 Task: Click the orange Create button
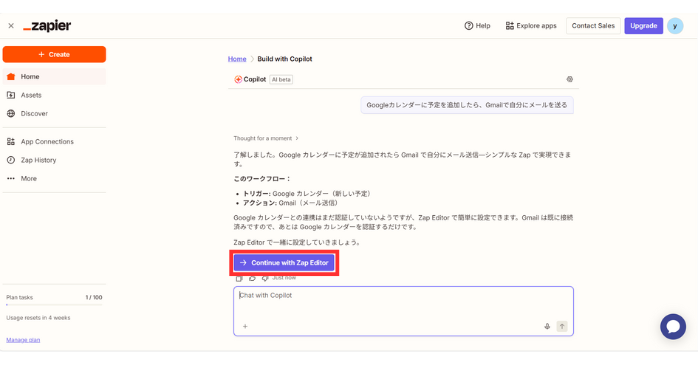pyautogui.click(x=54, y=54)
